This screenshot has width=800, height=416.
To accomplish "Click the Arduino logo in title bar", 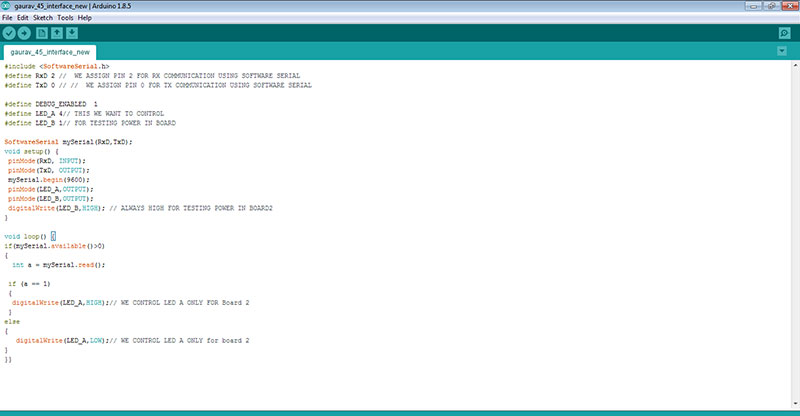I will tap(6, 6).
